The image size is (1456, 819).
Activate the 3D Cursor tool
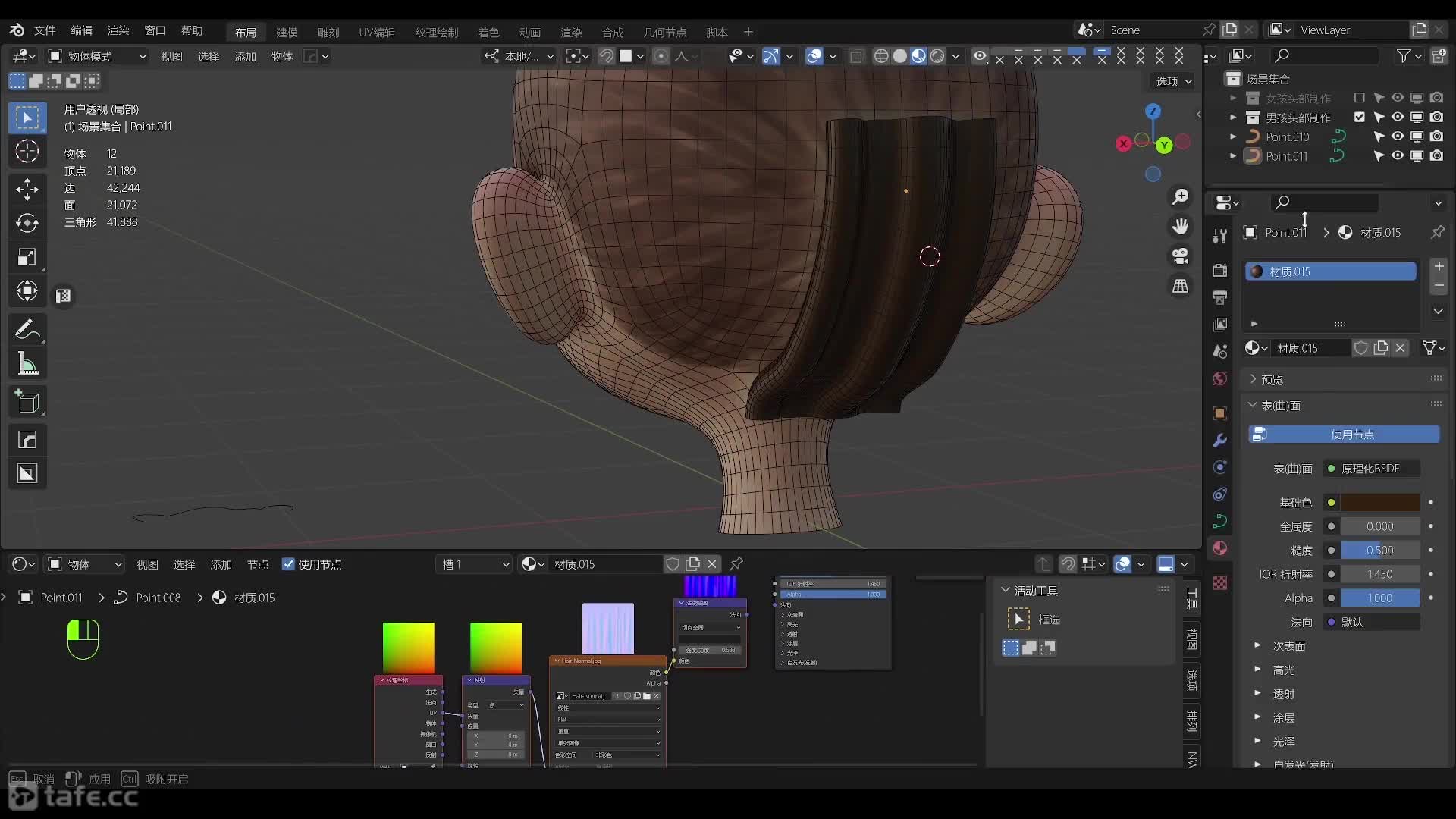[x=27, y=152]
